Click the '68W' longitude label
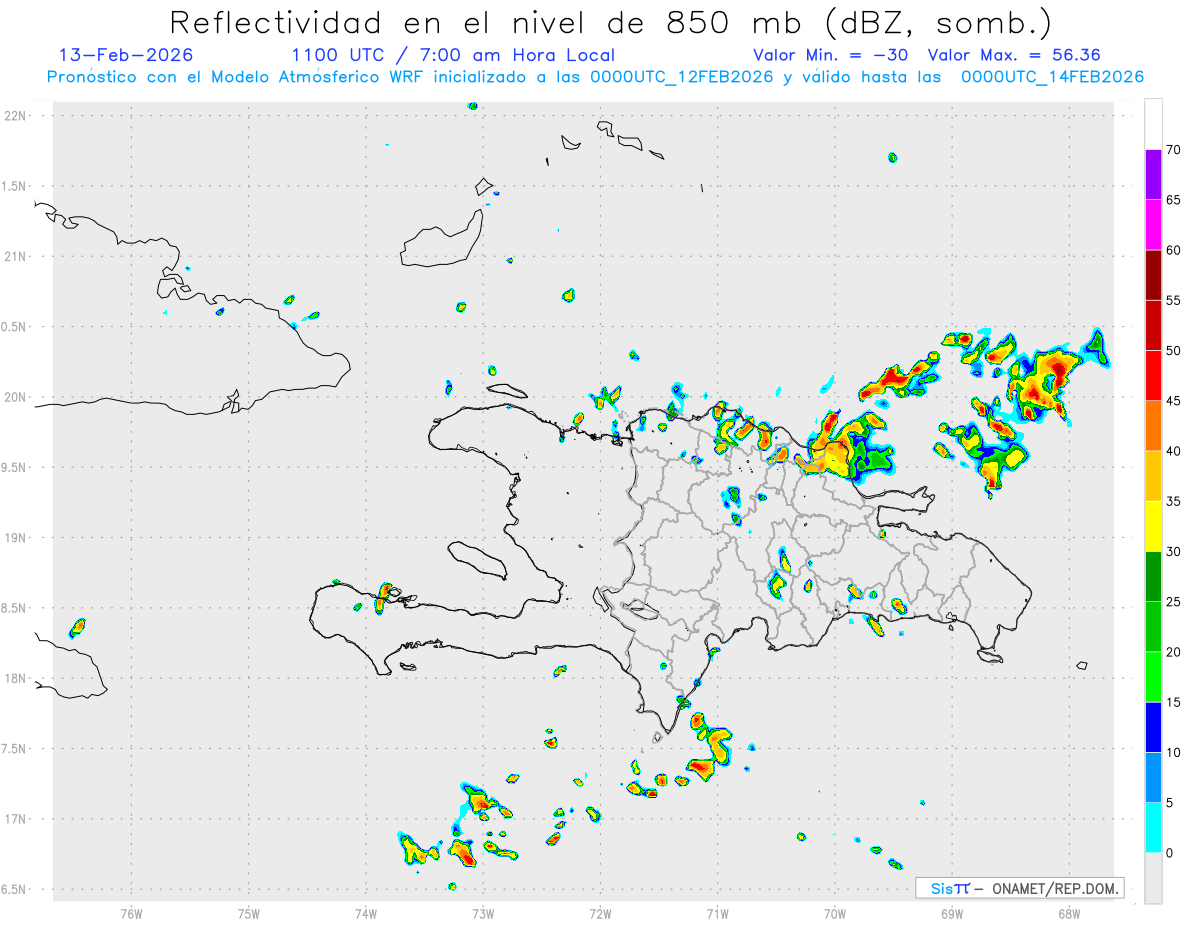The height and width of the screenshot is (927, 1200). [1069, 913]
